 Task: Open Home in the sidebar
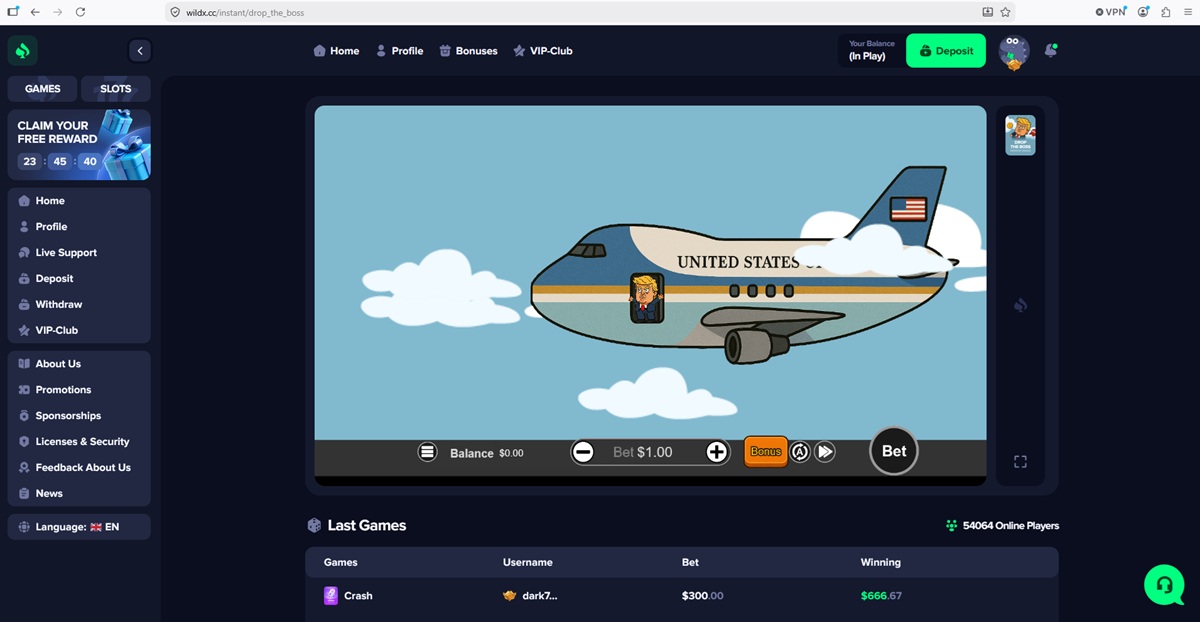point(79,201)
